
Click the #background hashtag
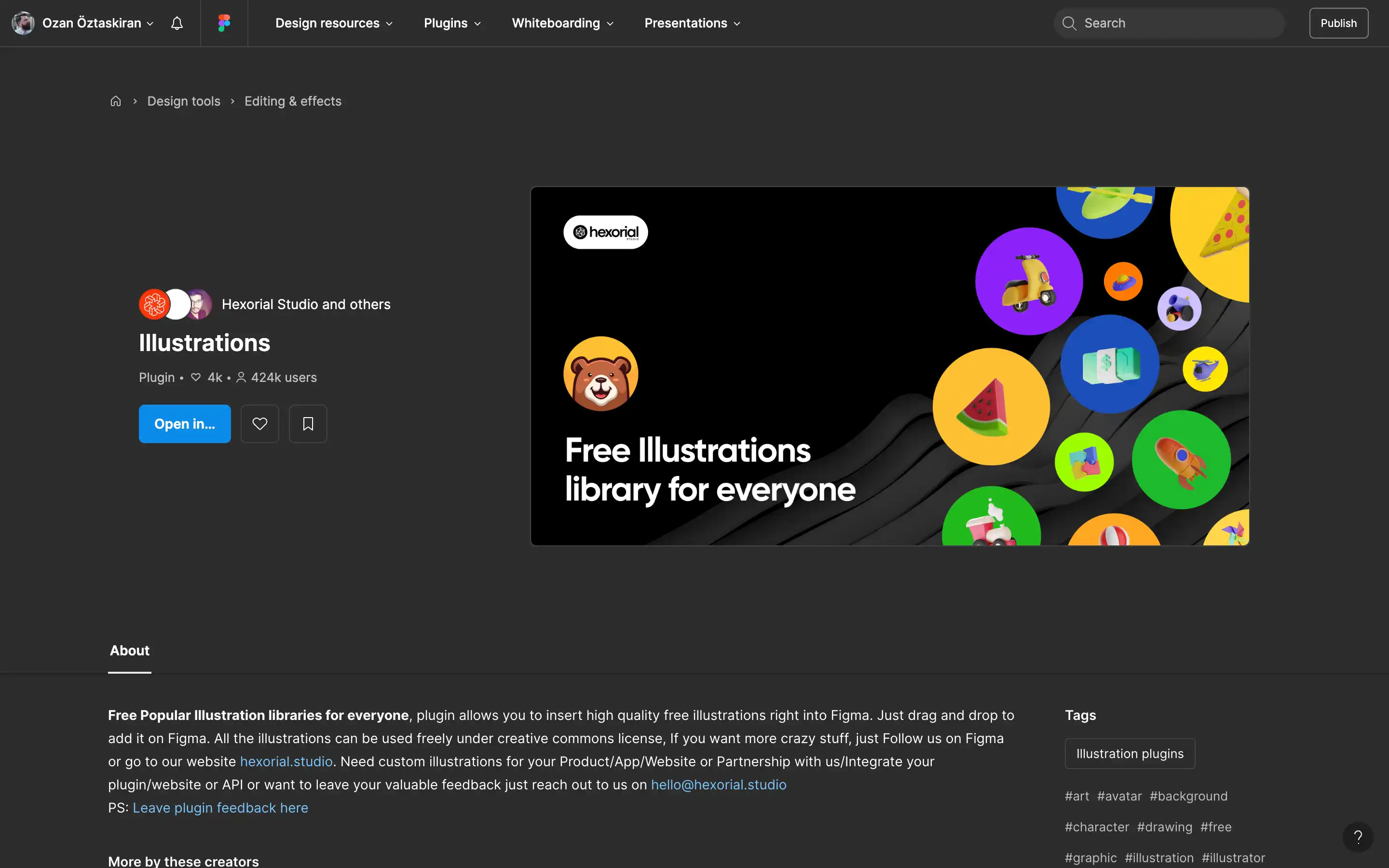point(1188,796)
